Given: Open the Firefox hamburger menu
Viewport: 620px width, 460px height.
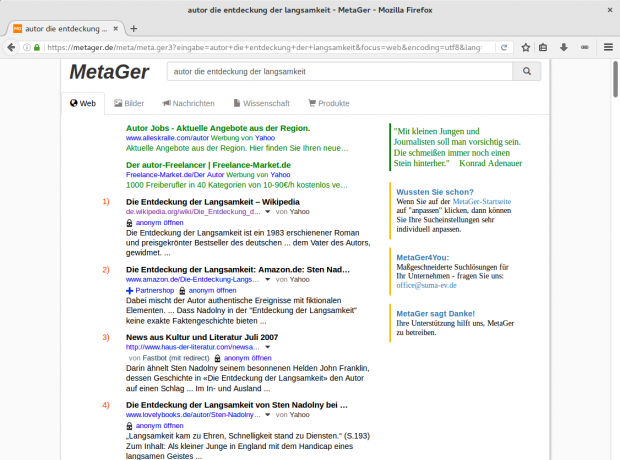Looking at the screenshot, I should 609,47.
